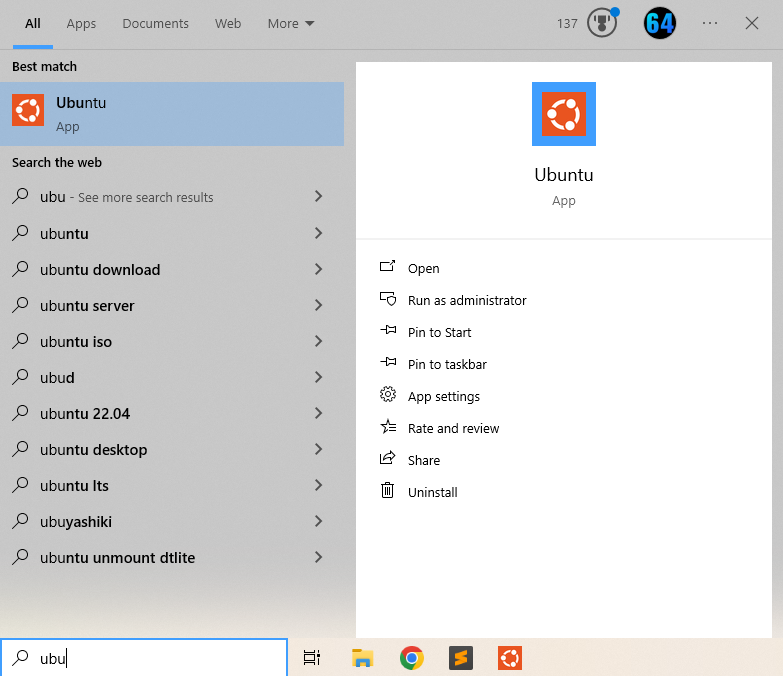Click the magnifier icon in search box
The height and width of the screenshot is (676, 783).
[x=20, y=658]
